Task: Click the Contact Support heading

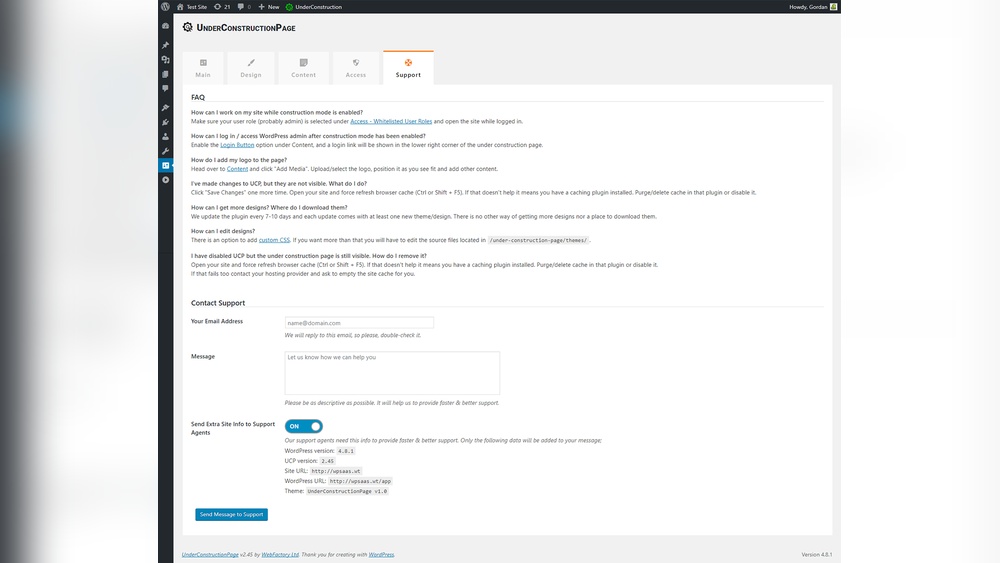Action: [x=217, y=303]
